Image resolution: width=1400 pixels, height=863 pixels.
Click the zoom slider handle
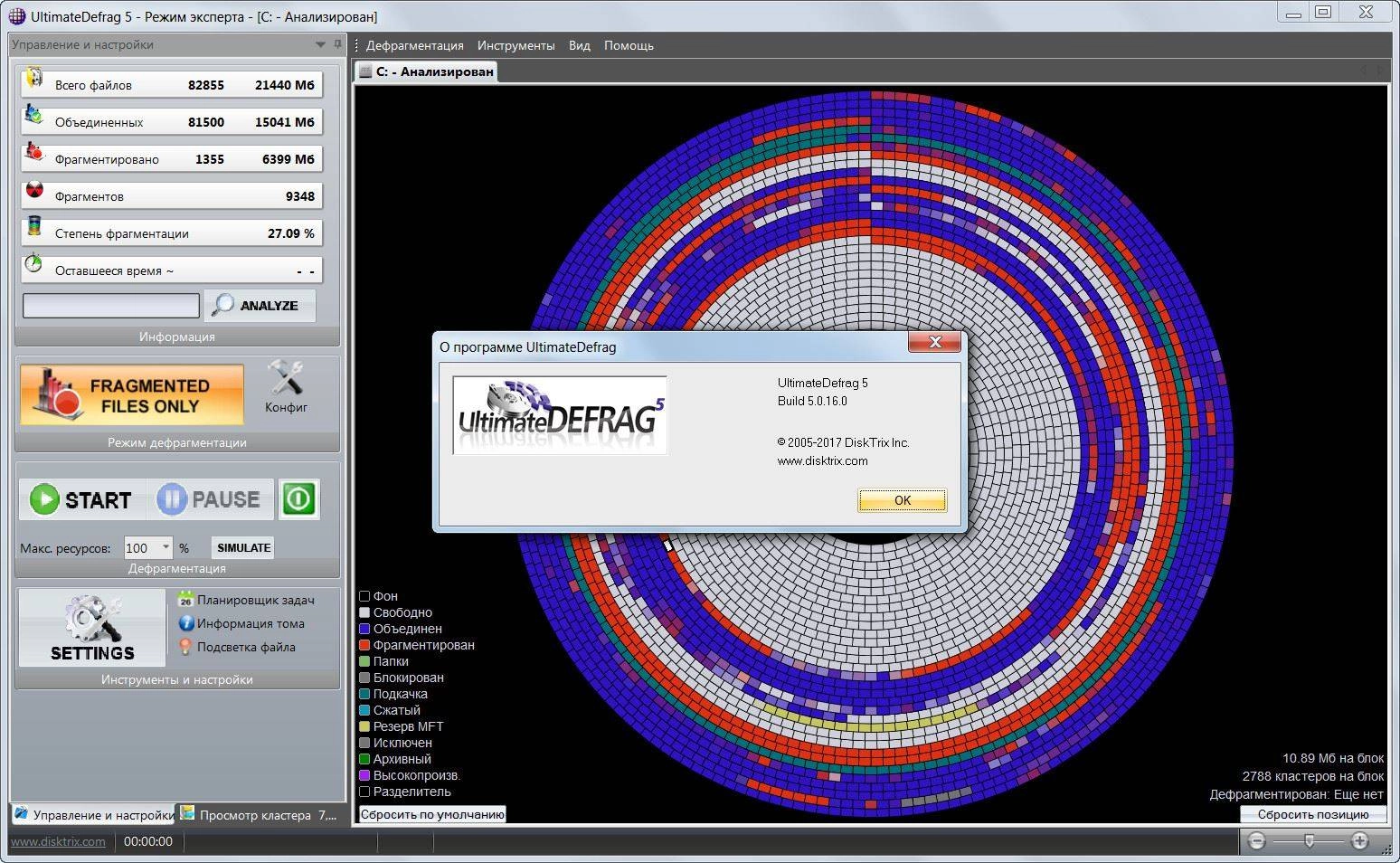click(x=1309, y=841)
